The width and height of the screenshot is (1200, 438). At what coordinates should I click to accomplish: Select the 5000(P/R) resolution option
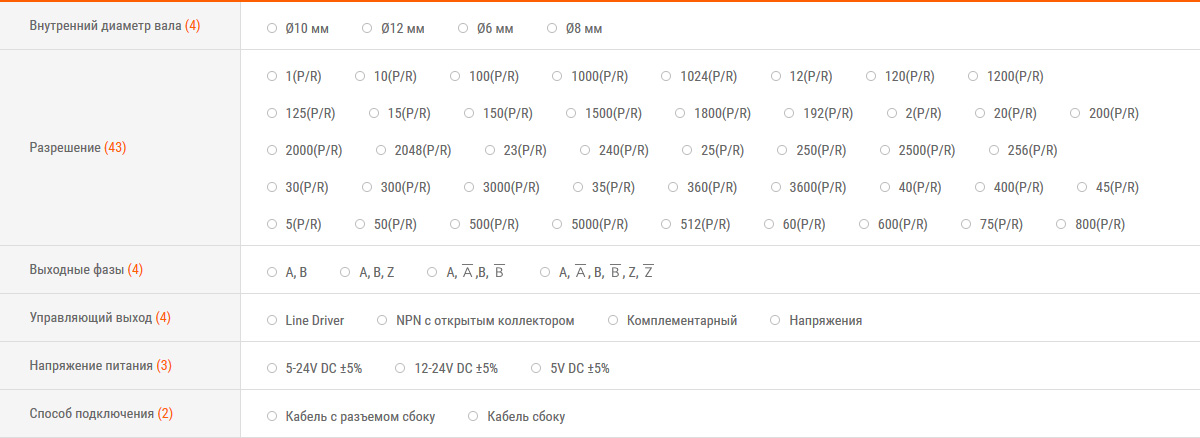point(557,225)
